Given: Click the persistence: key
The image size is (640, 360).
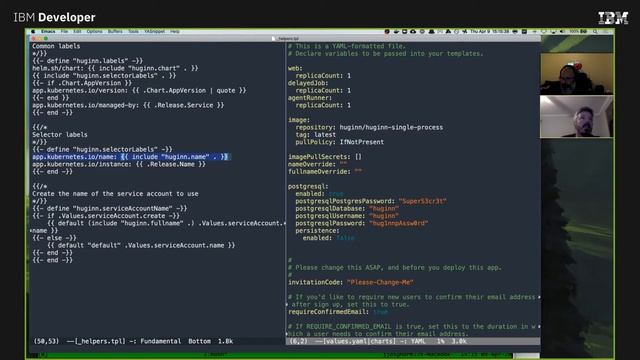Looking at the screenshot, I should [317, 231].
